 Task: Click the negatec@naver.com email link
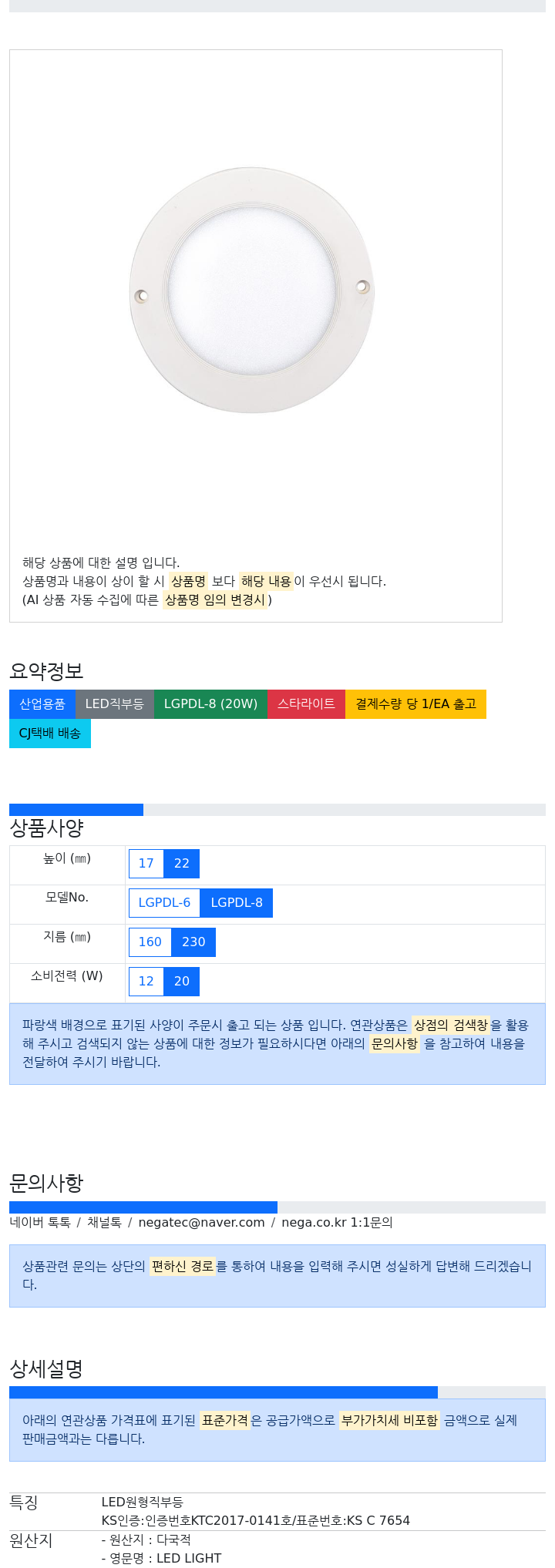tap(201, 1223)
